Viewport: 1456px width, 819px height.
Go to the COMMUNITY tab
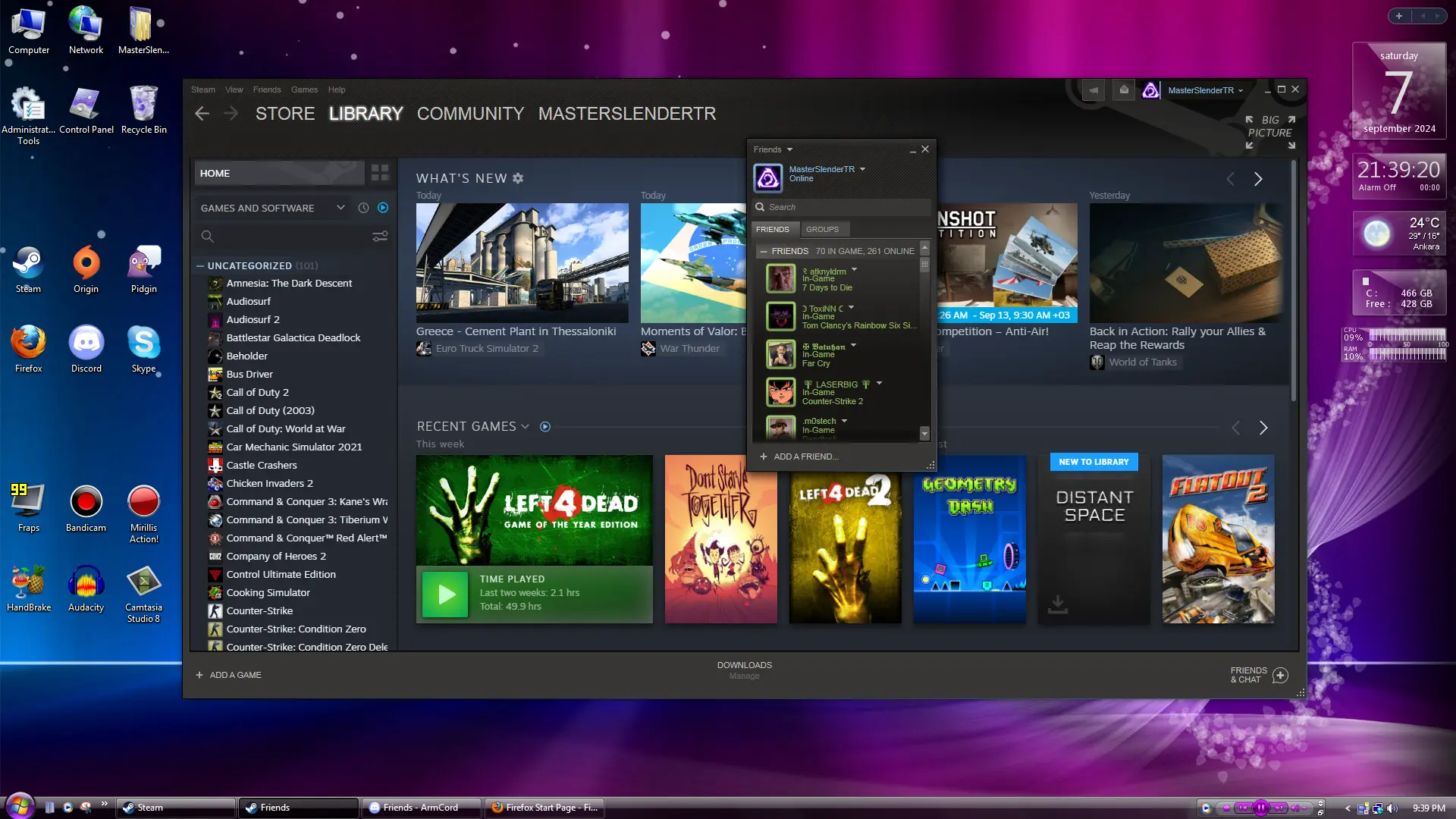[x=470, y=114]
